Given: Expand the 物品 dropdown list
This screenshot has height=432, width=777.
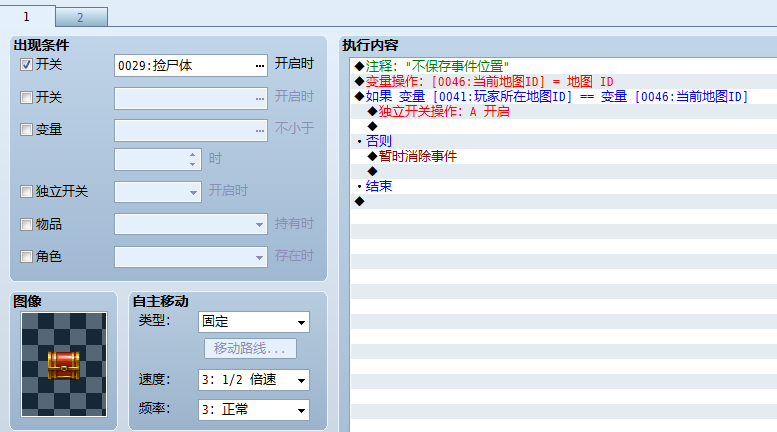Looking at the screenshot, I should [259, 225].
